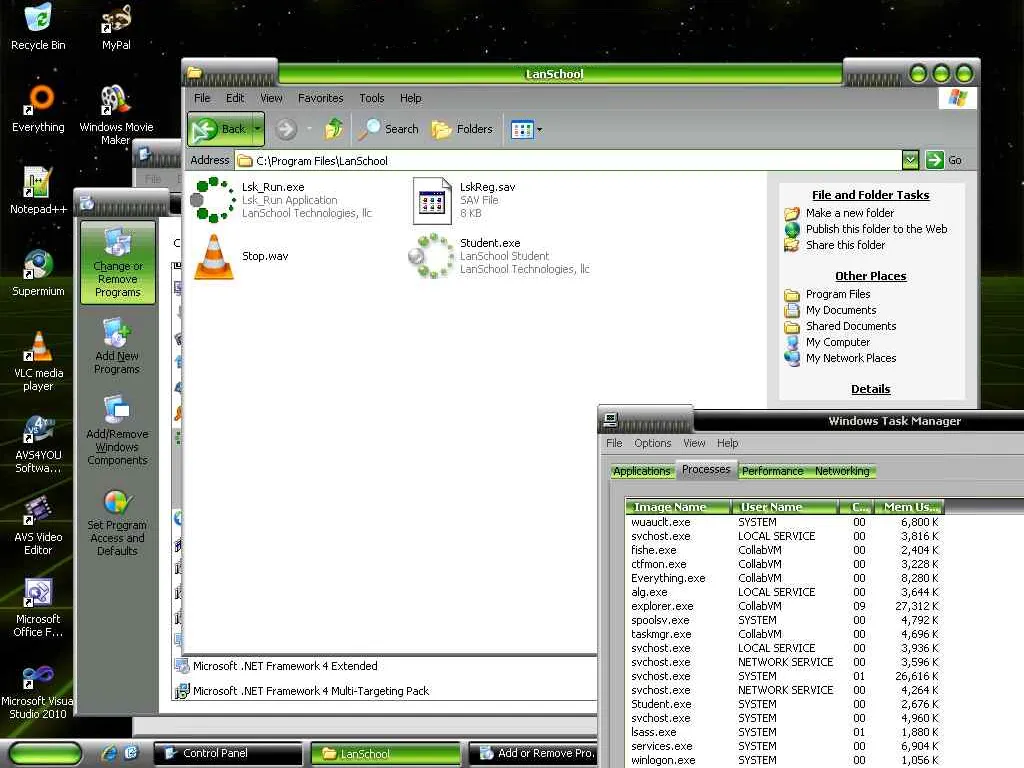Launch the Everything search shortcut
The width and height of the screenshot is (1024, 768).
point(38,108)
